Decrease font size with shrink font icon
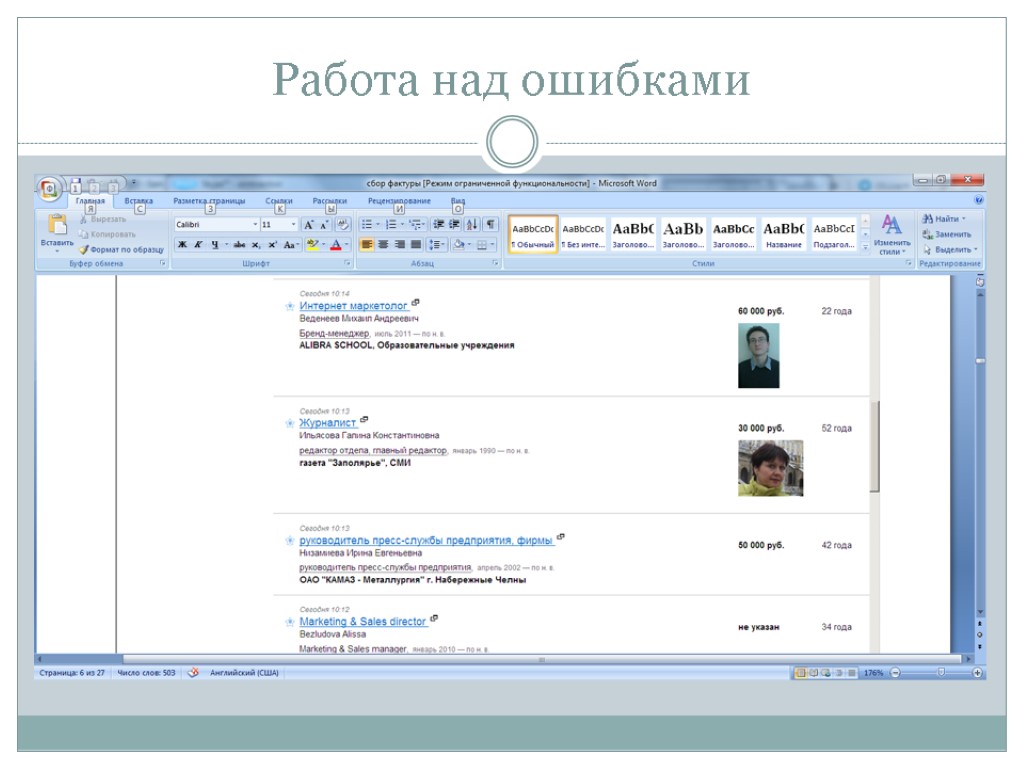Screen dimensions: 1024x768 click(324, 225)
